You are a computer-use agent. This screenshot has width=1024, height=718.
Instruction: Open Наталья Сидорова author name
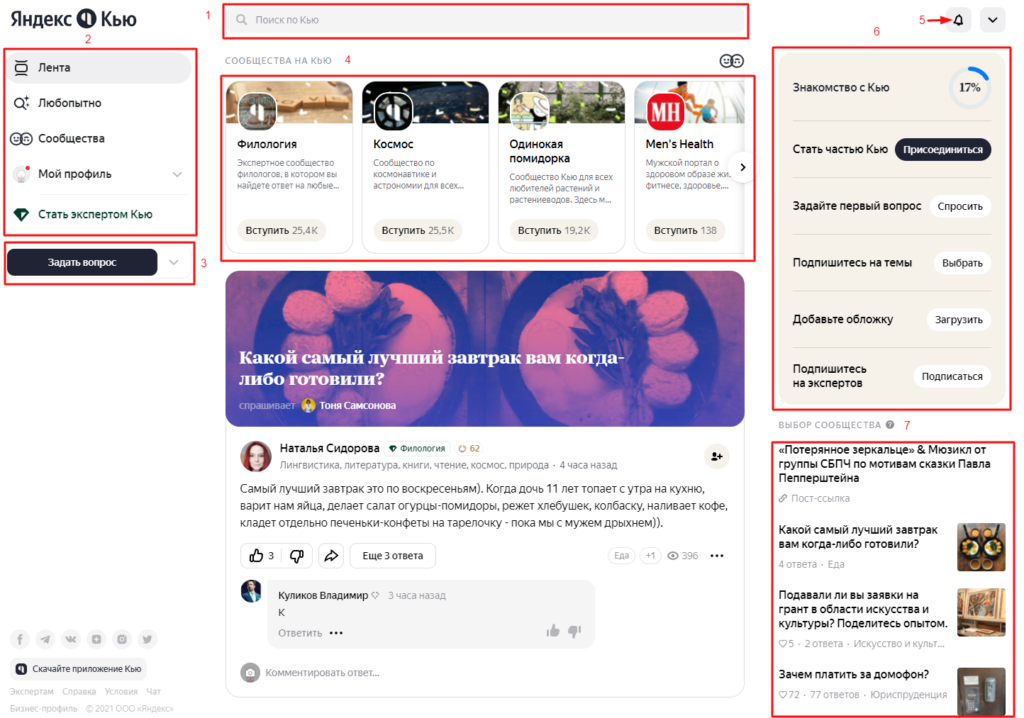tap(329, 448)
